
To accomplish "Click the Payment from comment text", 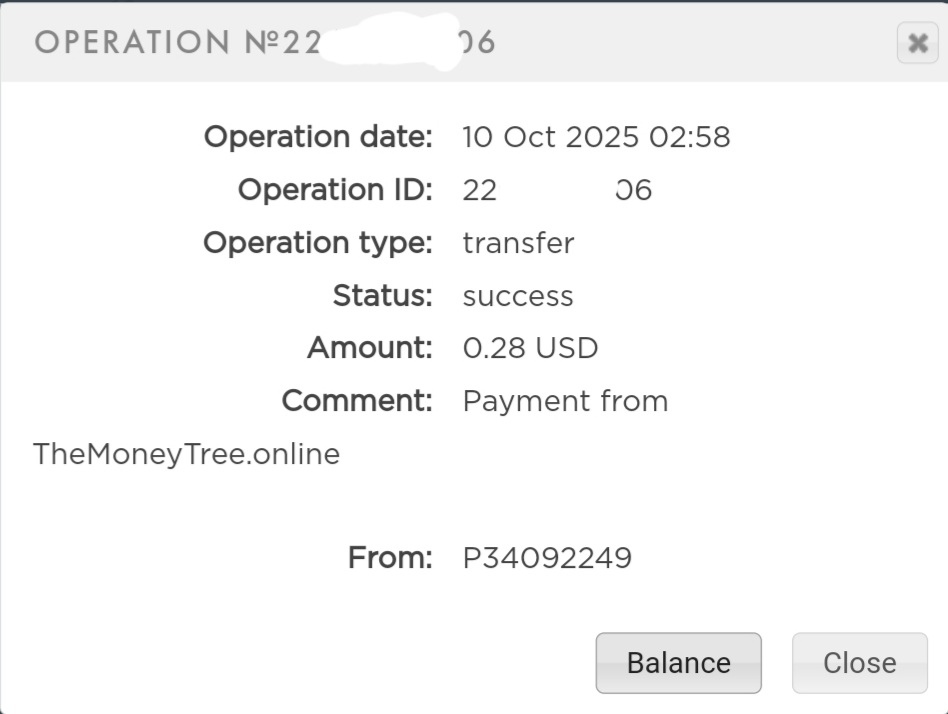I will click(565, 401).
